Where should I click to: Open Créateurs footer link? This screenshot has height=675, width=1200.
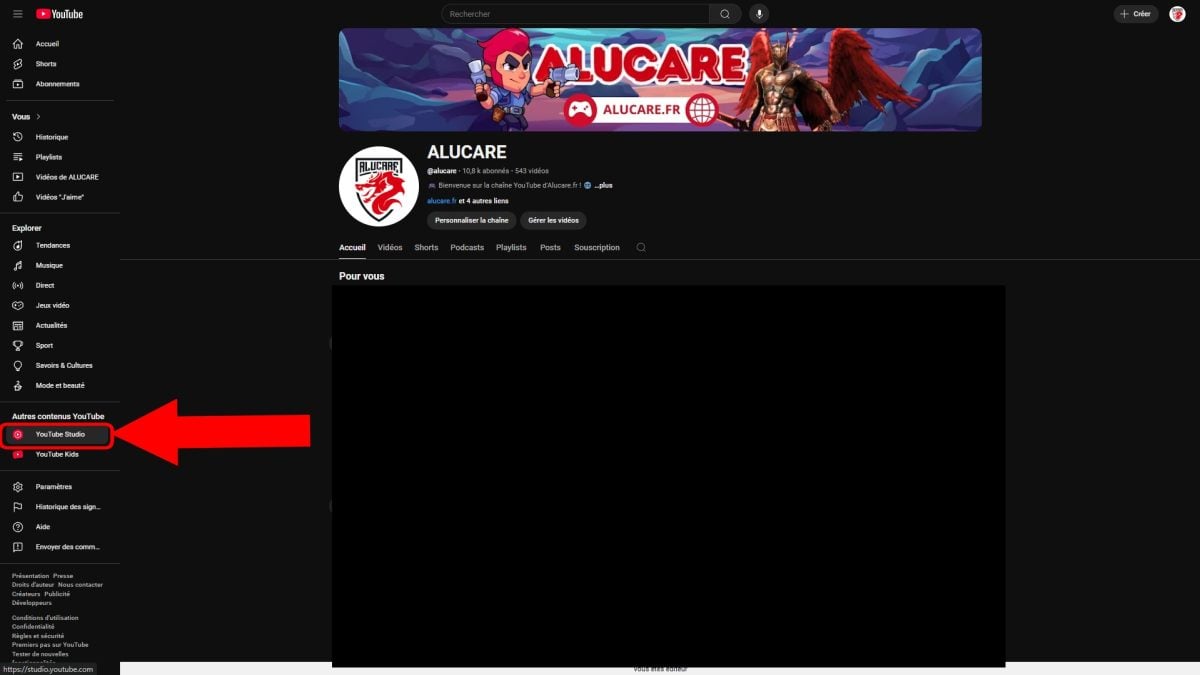pyautogui.click(x=26, y=594)
